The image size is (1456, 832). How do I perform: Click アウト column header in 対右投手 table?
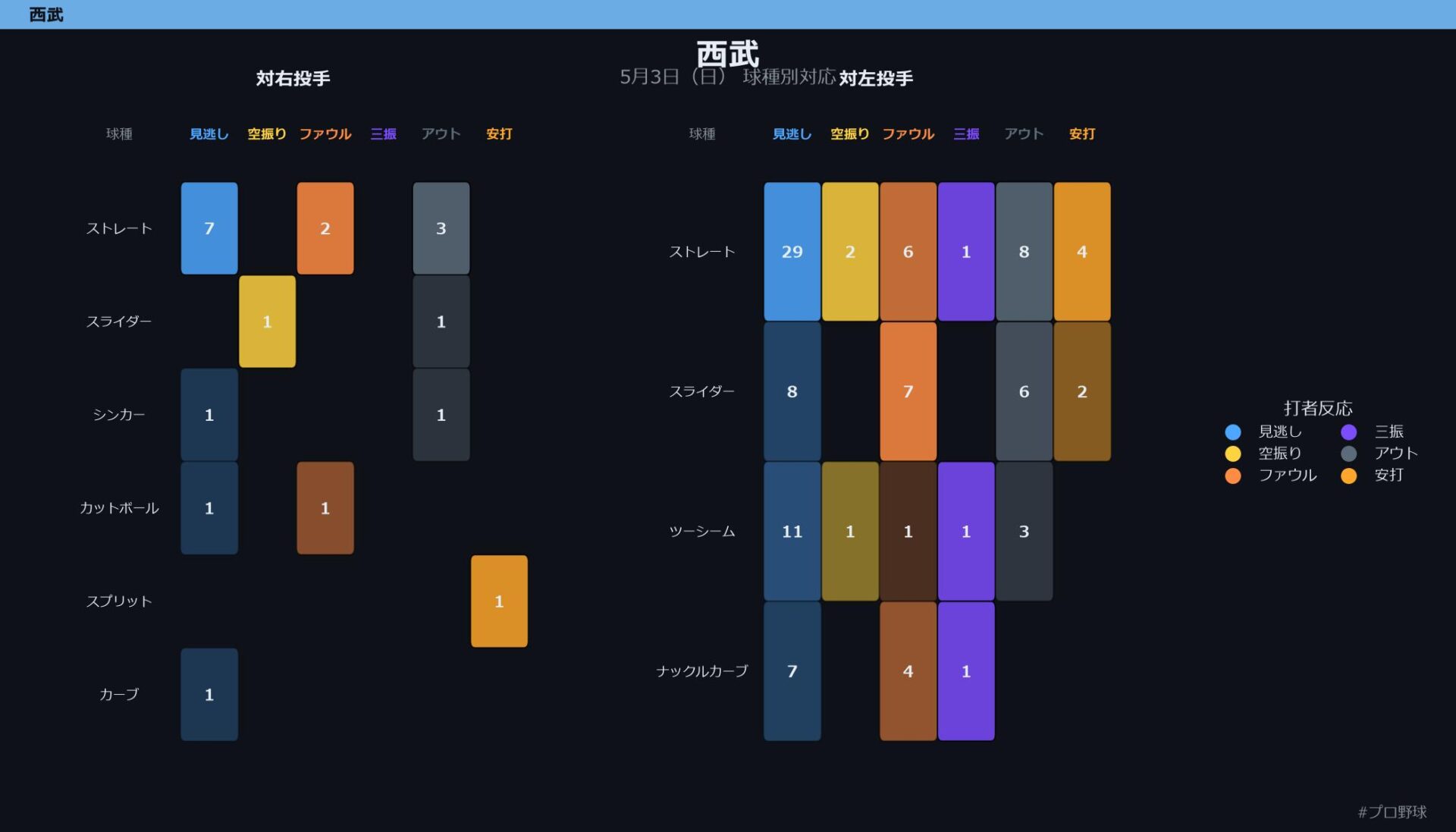pyautogui.click(x=441, y=134)
